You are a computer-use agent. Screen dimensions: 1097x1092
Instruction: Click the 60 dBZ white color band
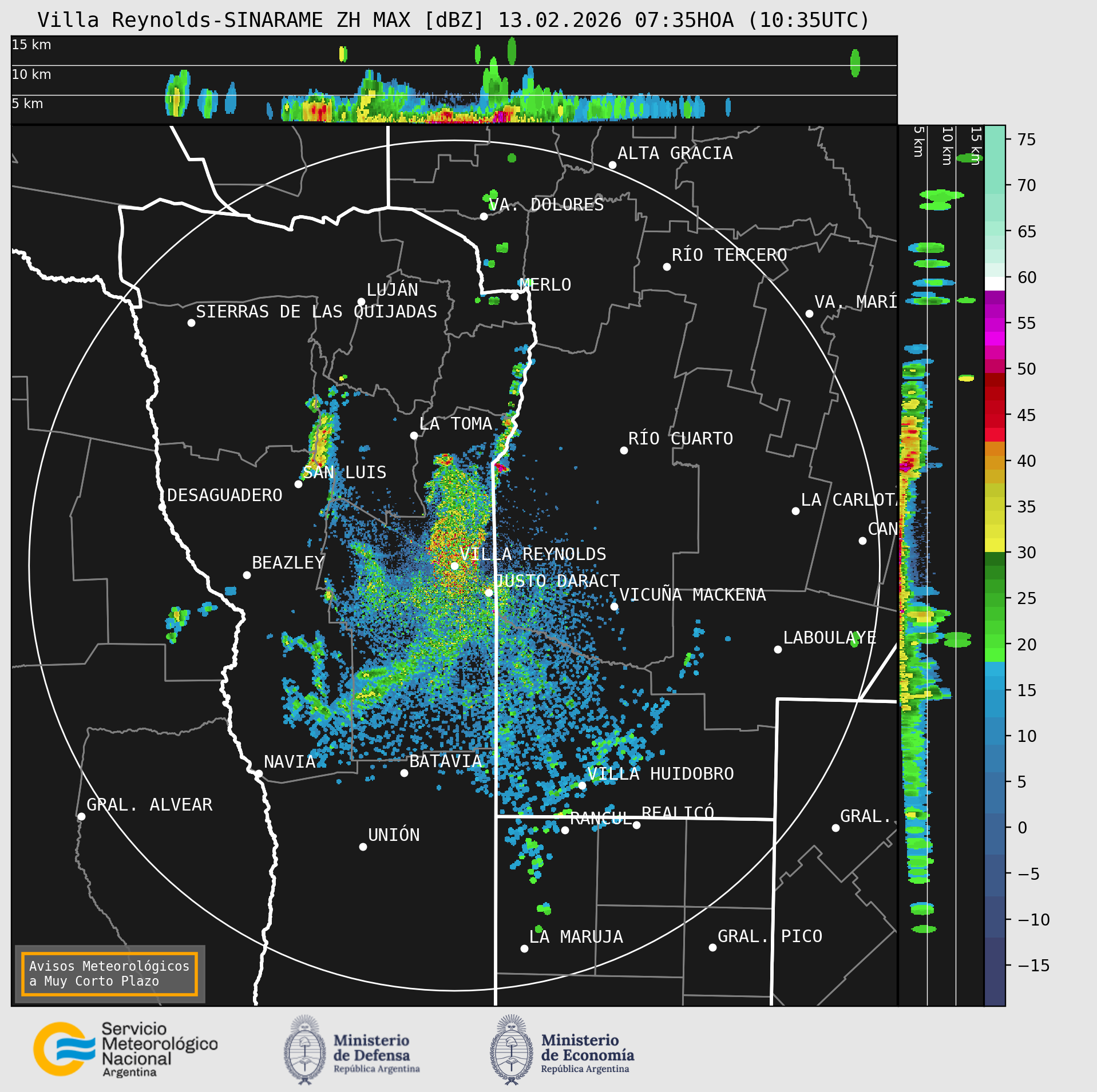995,284
